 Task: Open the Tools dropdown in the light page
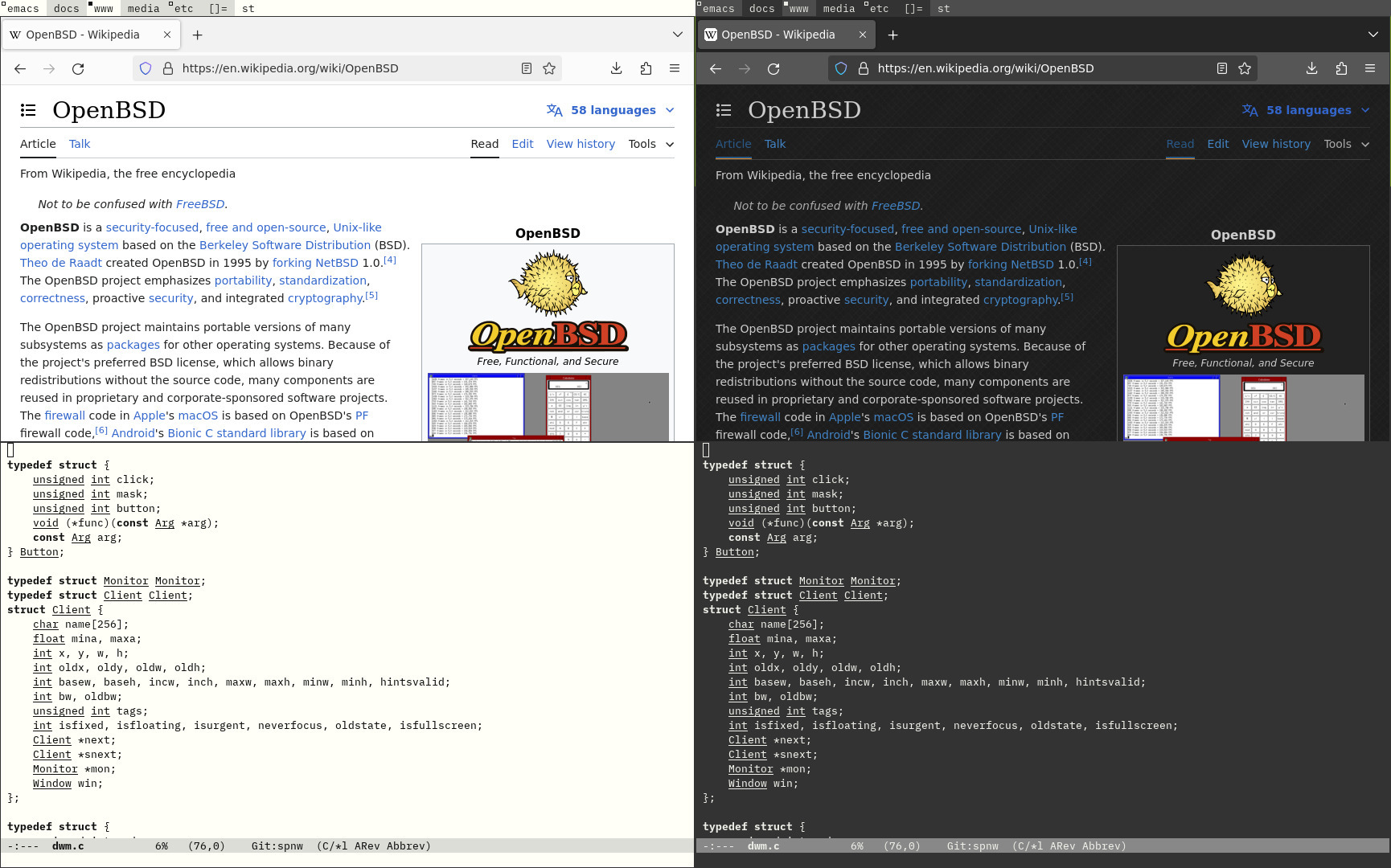click(x=651, y=144)
